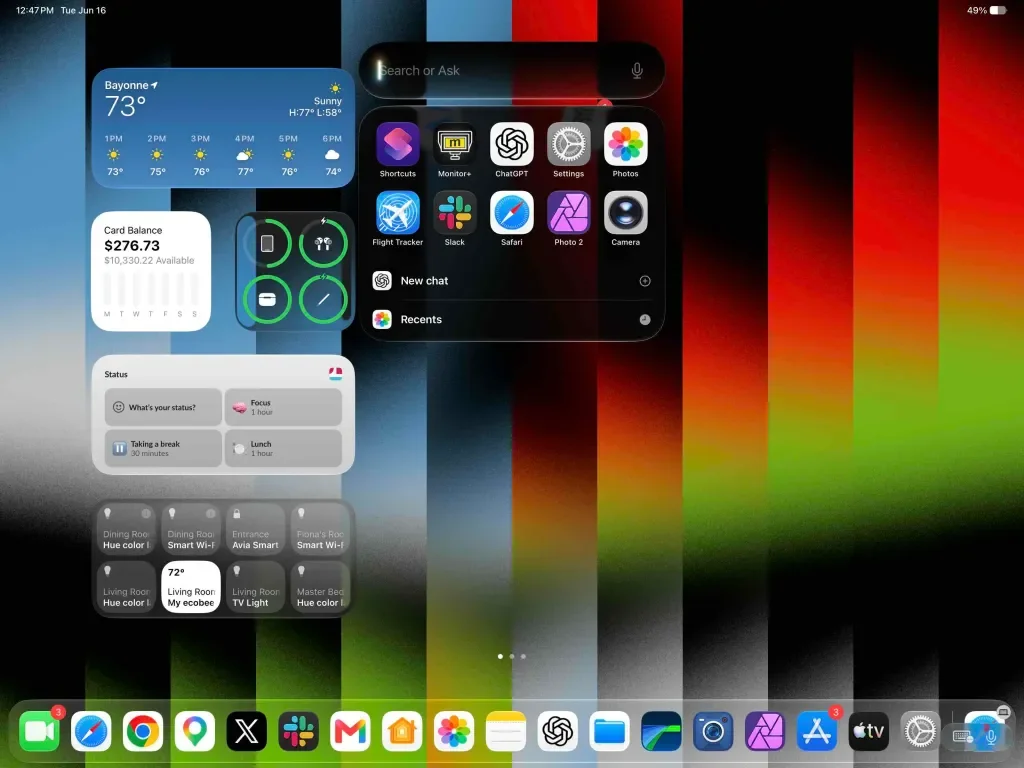Toggle Dining Room Hue color light tile

127,529
